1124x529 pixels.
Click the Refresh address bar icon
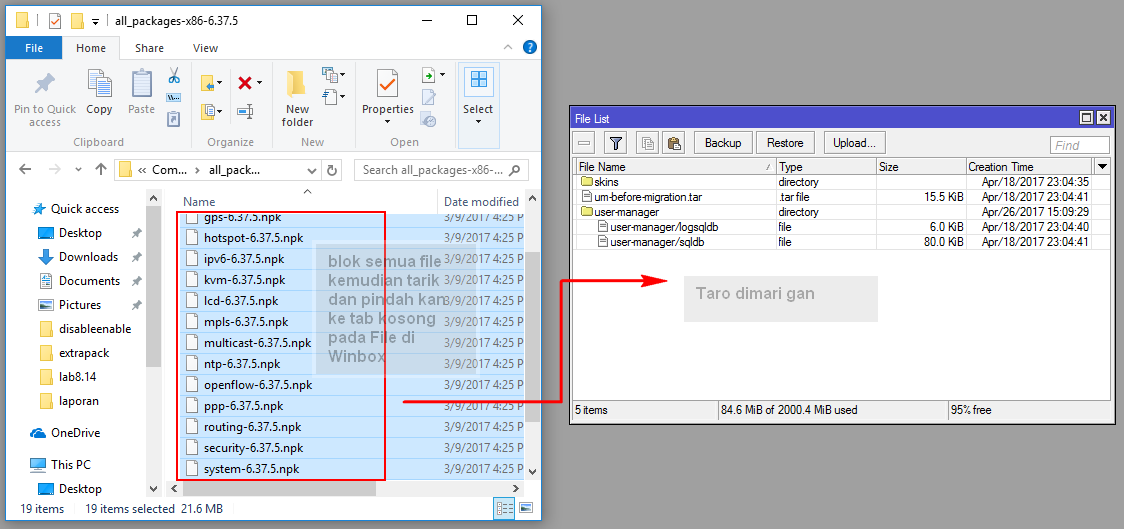332,170
